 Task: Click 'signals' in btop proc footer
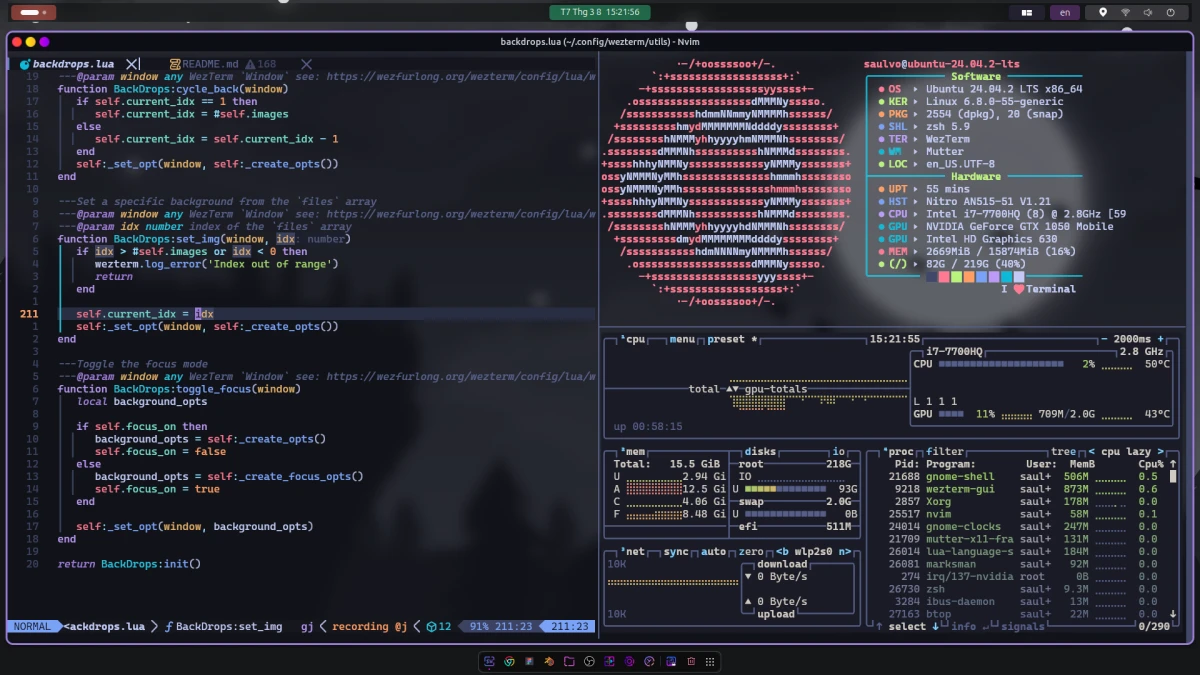1022,626
